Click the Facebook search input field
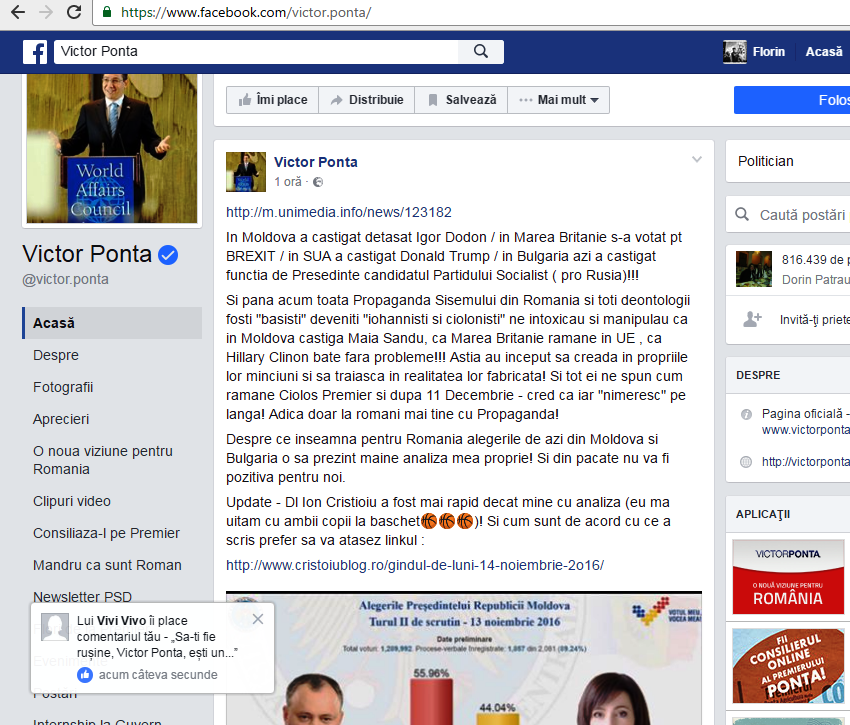850x725 pixels. 255,52
